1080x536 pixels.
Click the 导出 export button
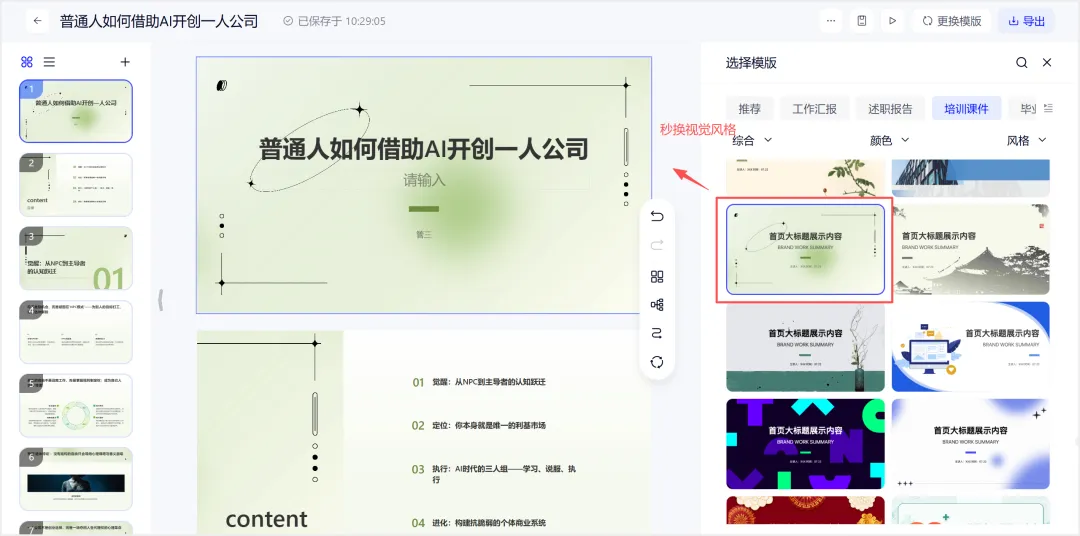coord(1026,21)
